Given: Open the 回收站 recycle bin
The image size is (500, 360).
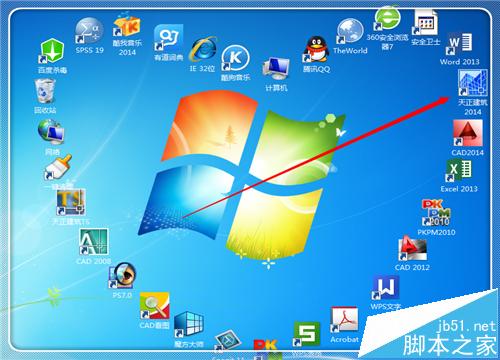Looking at the screenshot, I should pyautogui.click(x=45, y=91).
